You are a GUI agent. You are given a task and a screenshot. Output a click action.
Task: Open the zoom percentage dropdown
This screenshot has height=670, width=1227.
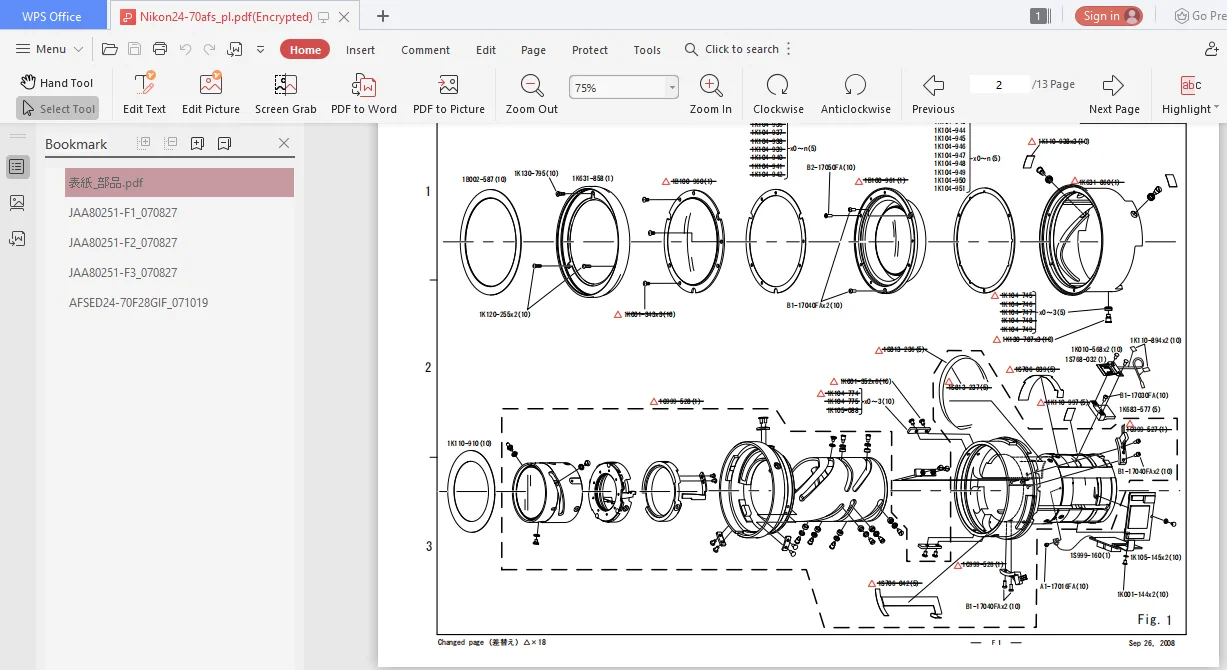point(672,88)
